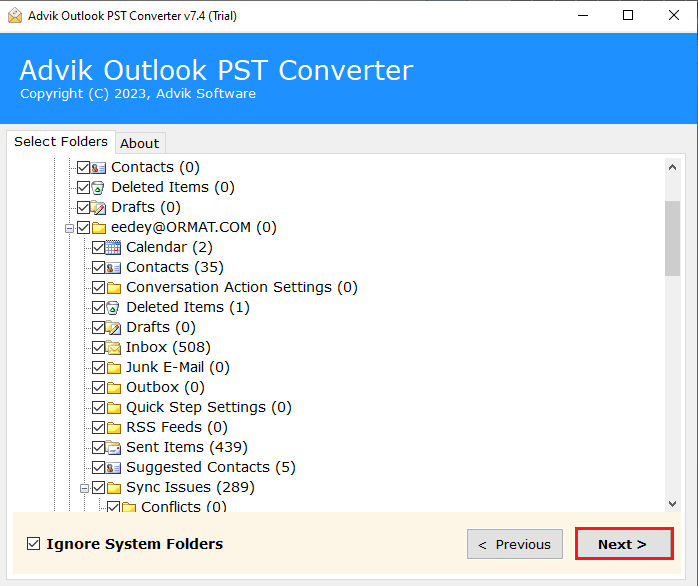Close the Advik Outlook PST Converter window
The image size is (698, 586).
674,16
